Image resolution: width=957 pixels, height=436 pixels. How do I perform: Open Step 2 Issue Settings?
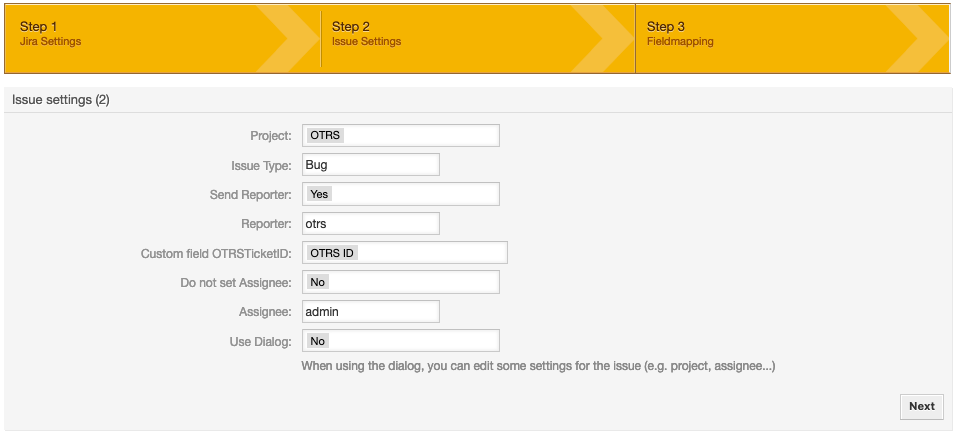[366, 34]
